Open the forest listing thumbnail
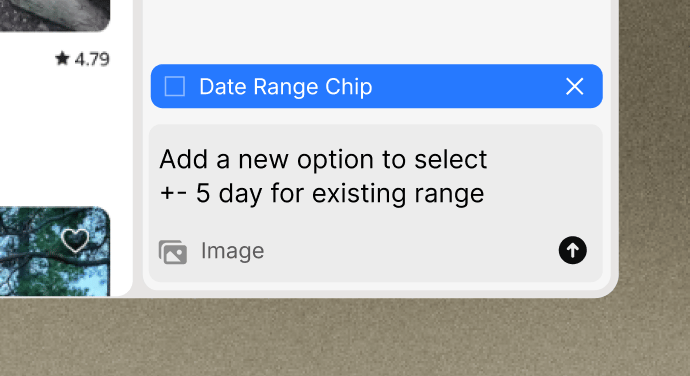 [55, 251]
